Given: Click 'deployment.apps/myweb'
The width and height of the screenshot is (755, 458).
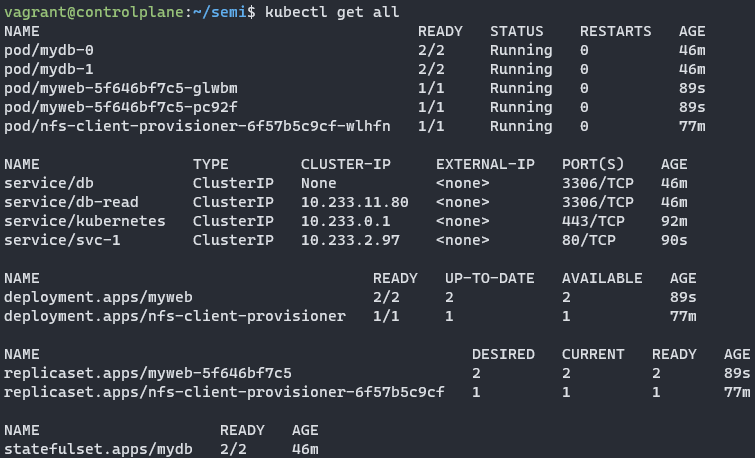Looking at the screenshot, I should [x=98, y=298].
